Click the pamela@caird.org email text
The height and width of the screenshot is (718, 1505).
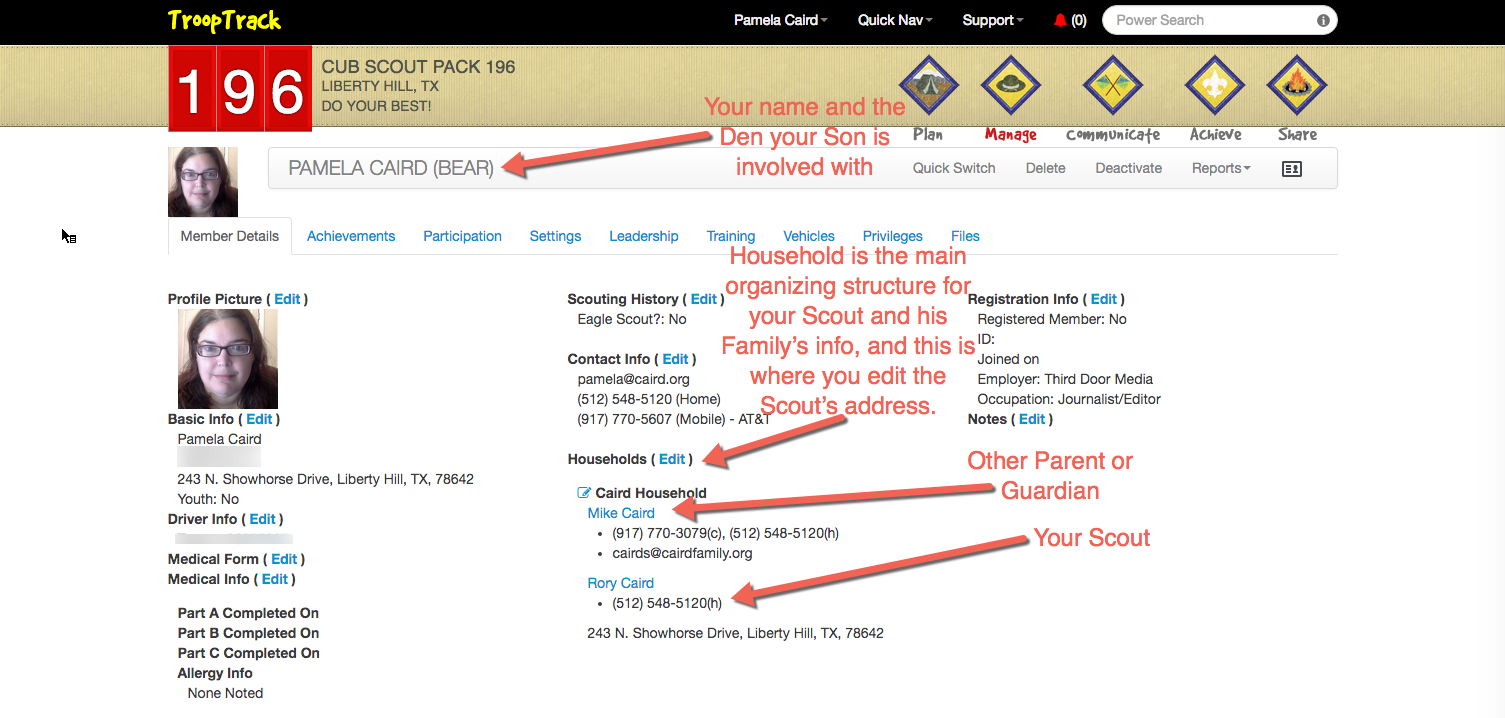tap(634, 379)
